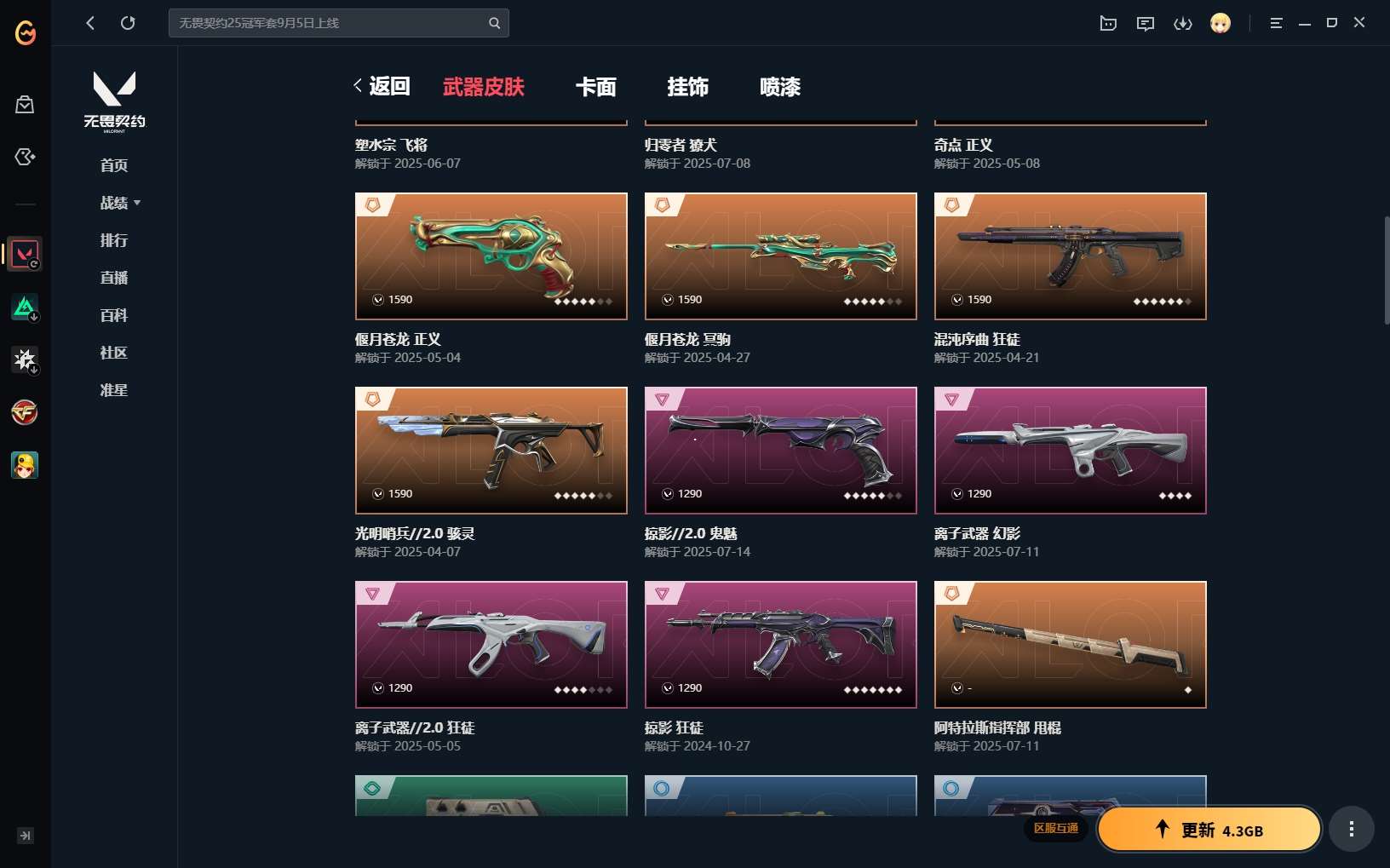Image resolution: width=1390 pixels, height=868 pixels.
Task: Open the store bag icon in sidebar
Action: pos(25,105)
